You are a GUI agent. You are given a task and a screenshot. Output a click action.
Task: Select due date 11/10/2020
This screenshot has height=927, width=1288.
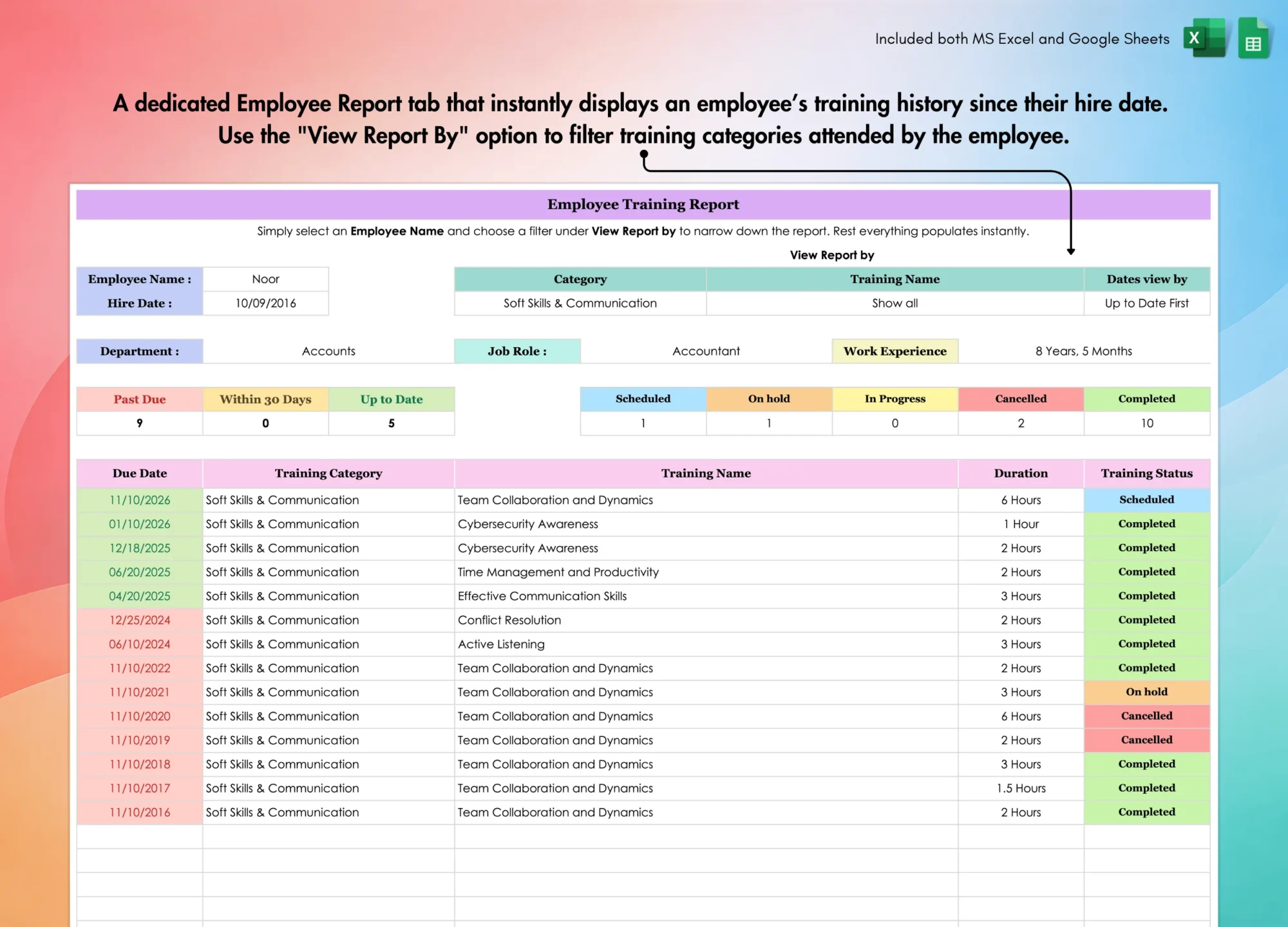pyautogui.click(x=140, y=716)
